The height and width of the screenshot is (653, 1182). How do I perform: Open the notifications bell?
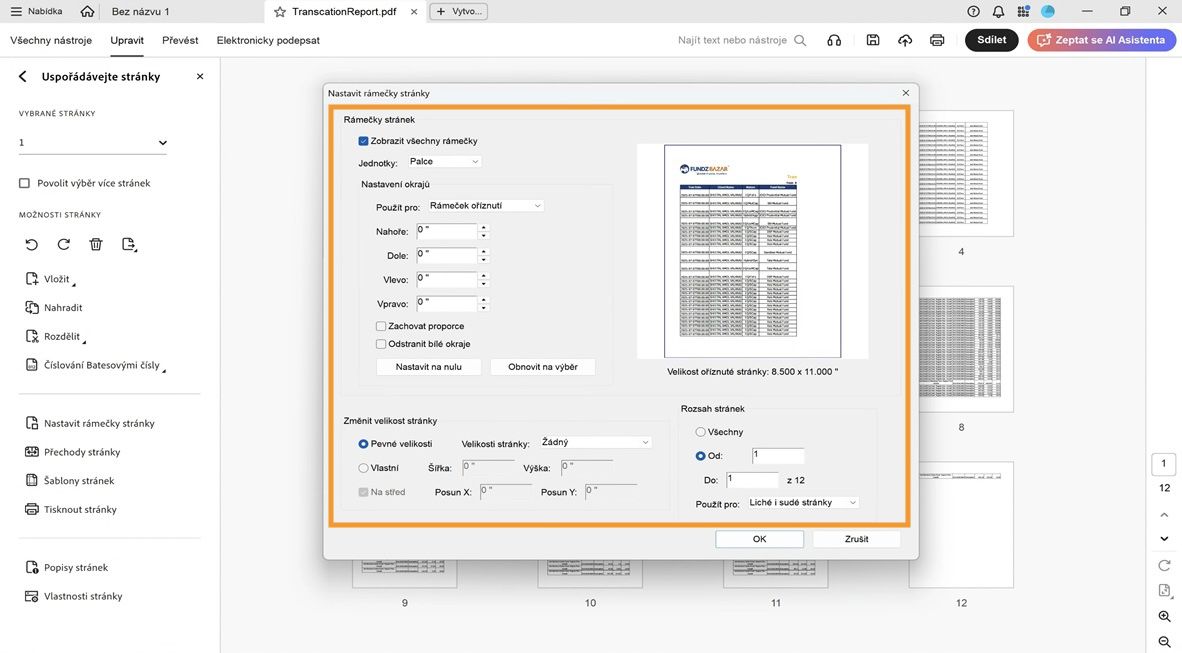[998, 11]
